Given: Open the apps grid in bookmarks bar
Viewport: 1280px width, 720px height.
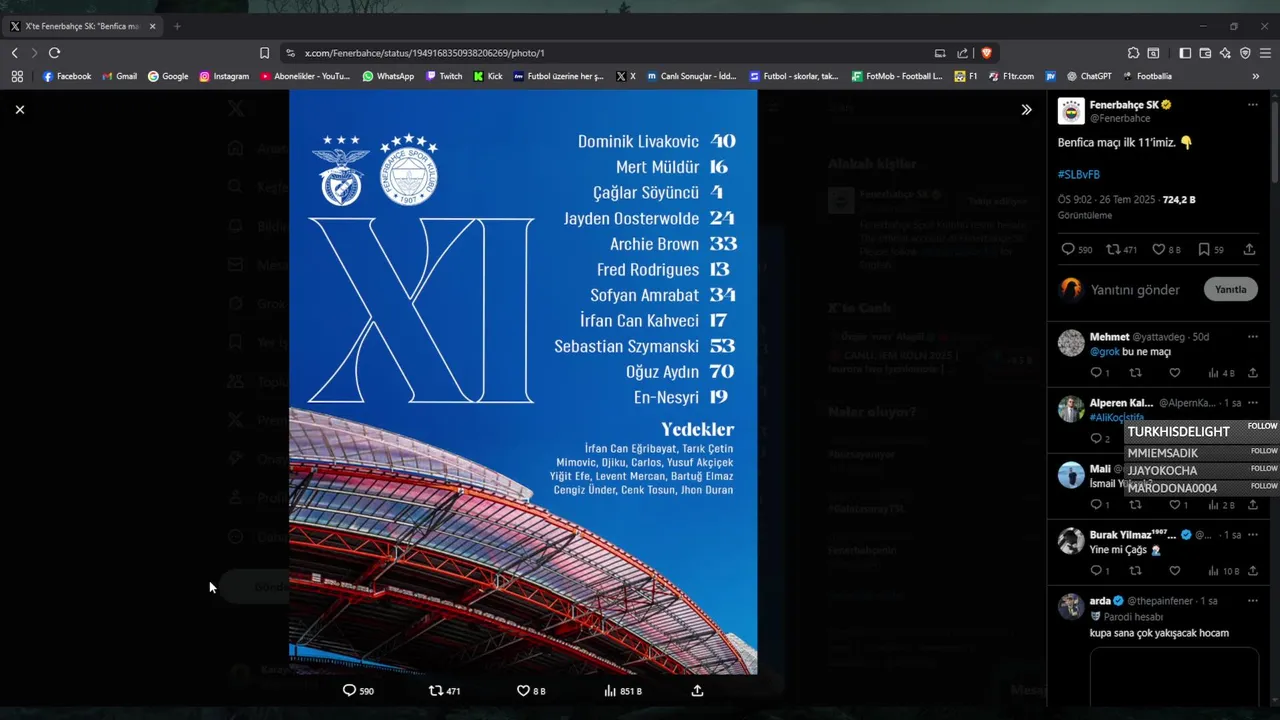Looking at the screenshot, I should [17, 76].
